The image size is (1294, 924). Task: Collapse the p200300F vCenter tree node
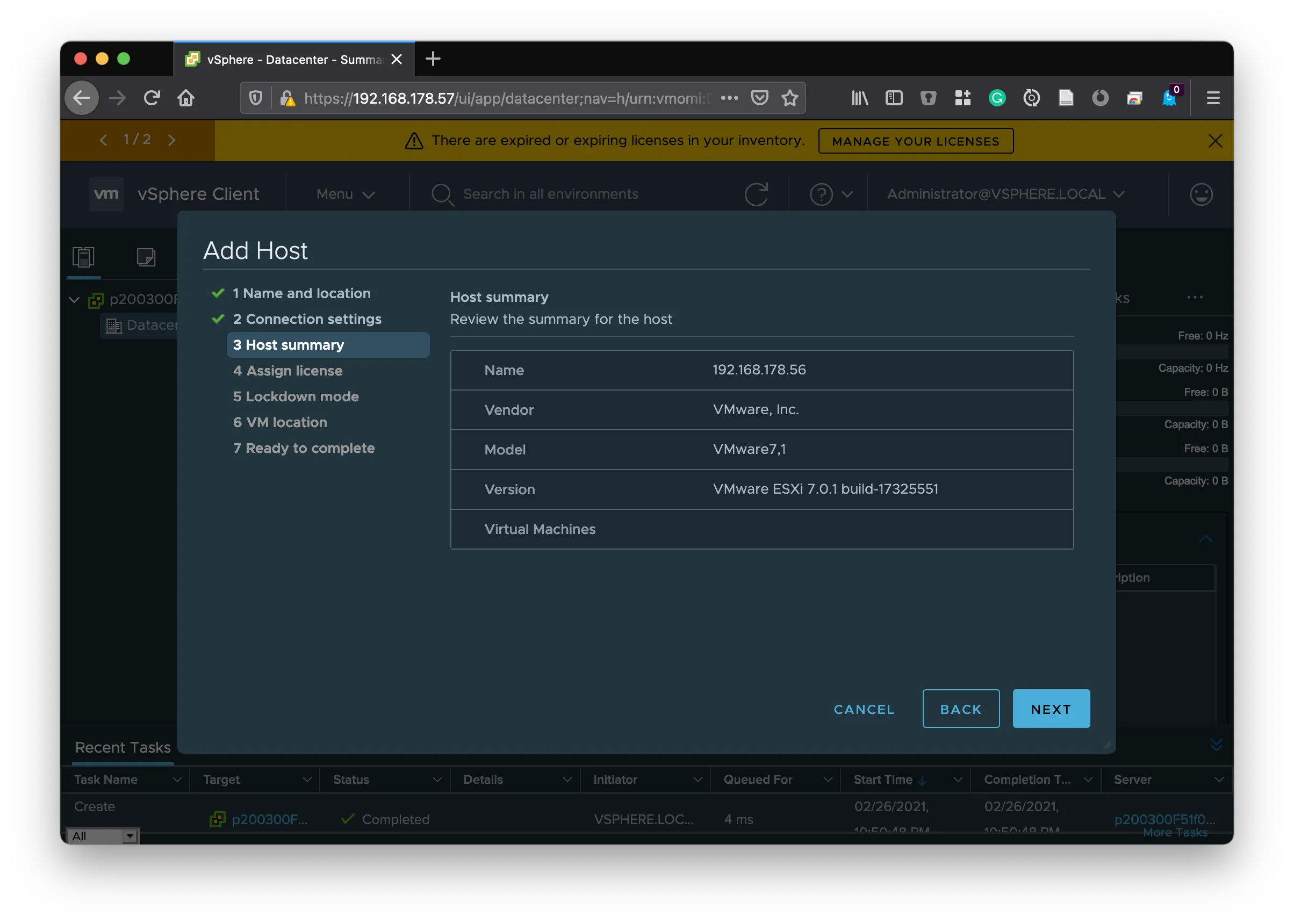74,299
